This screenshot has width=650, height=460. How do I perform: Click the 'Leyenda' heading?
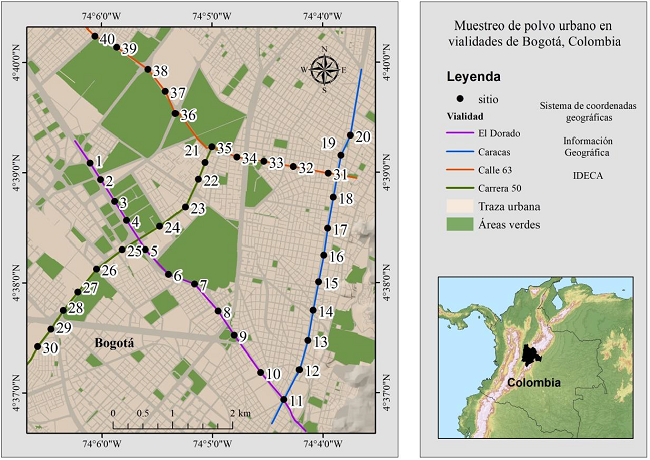(x=473, y=77)
